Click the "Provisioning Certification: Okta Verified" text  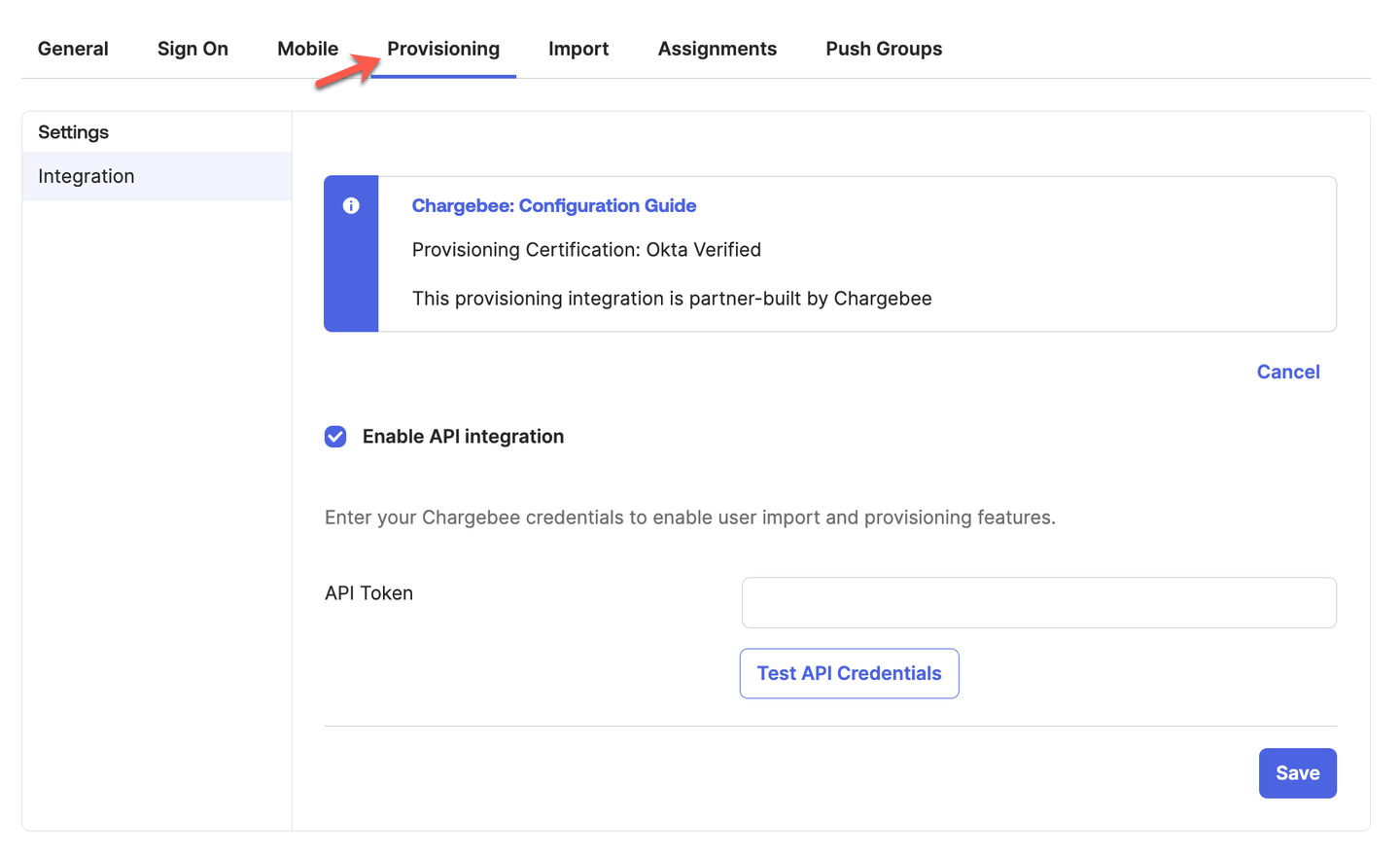coord(586,250)
